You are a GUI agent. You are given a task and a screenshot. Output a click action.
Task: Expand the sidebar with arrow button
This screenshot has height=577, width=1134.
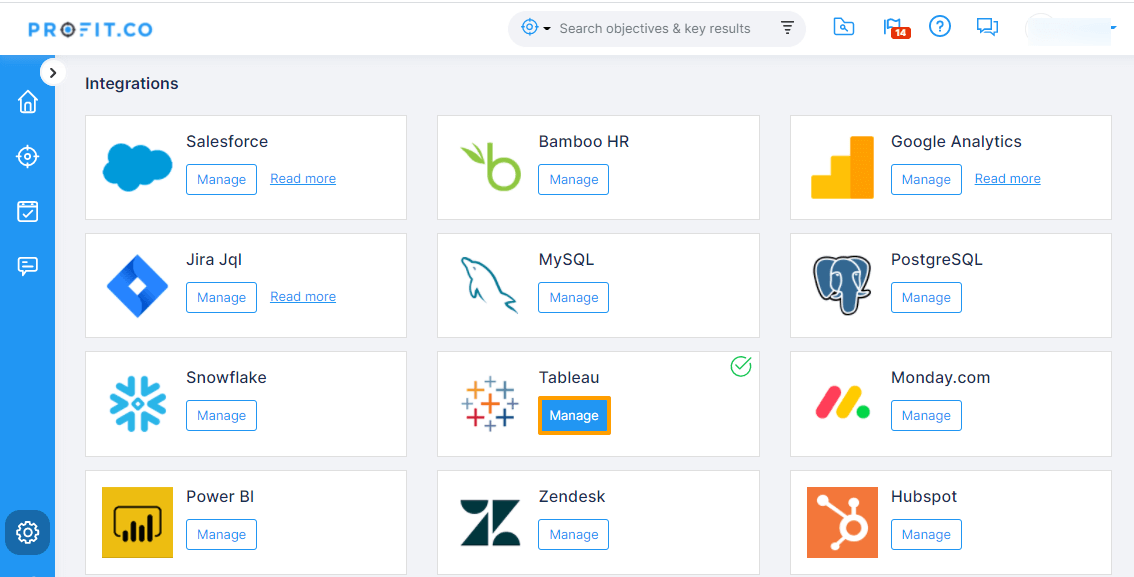[x=52, y=72]
